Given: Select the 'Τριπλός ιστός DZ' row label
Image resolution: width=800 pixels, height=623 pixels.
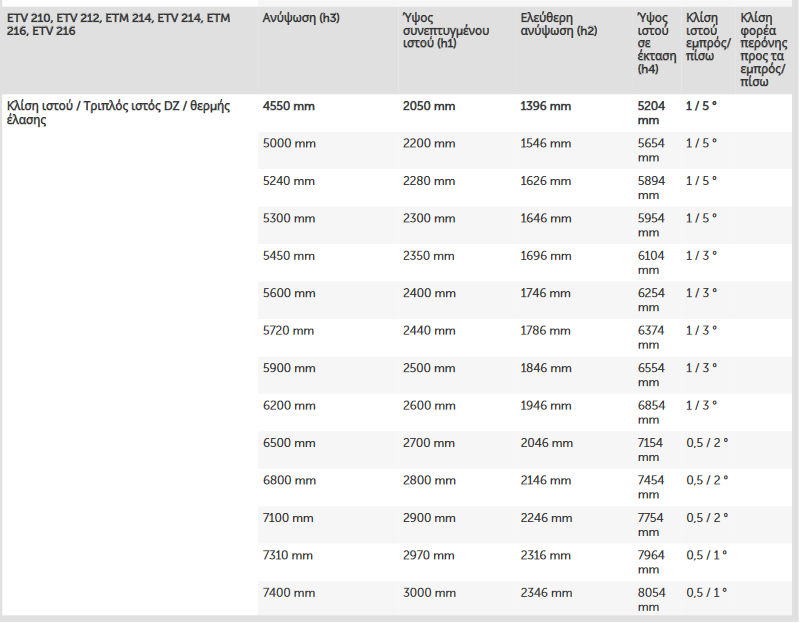Looking at the screenshot, I should (x=118, y=113).
